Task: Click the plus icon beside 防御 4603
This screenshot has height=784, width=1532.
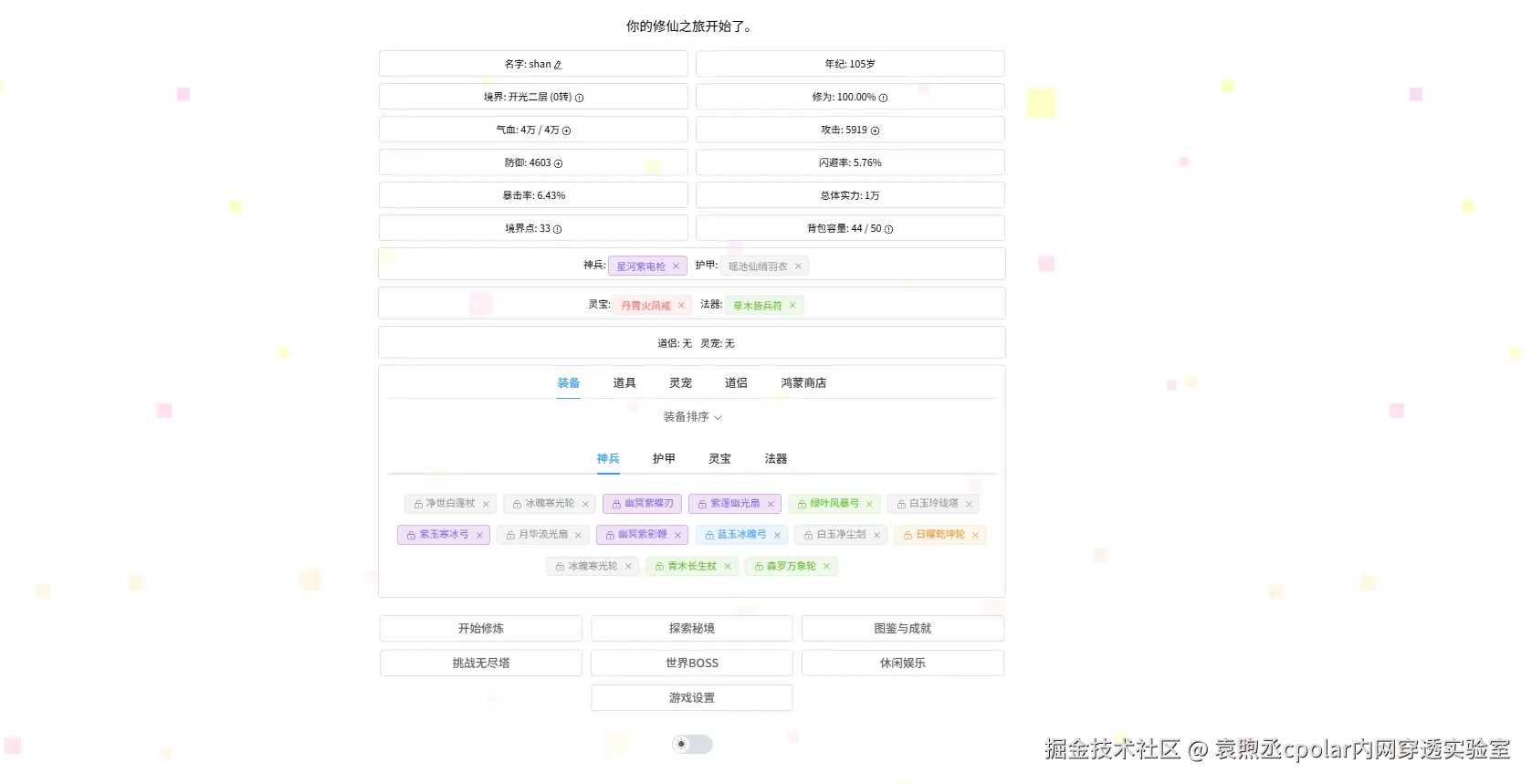Action: pos(558,163)
